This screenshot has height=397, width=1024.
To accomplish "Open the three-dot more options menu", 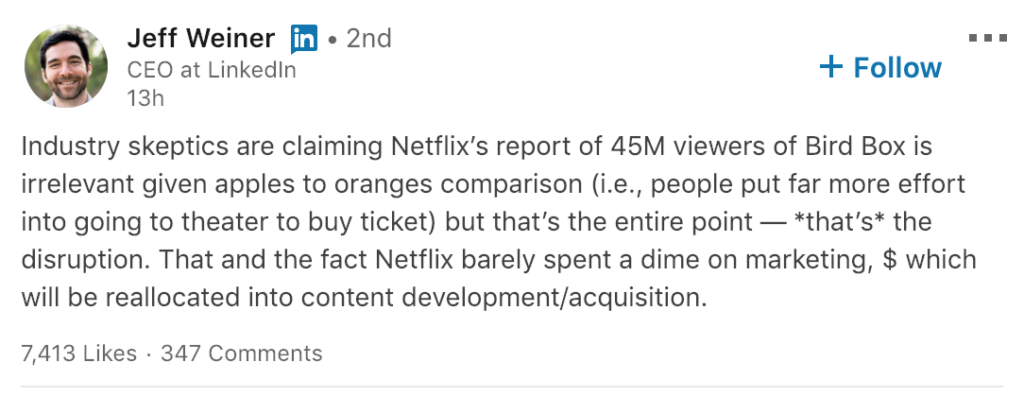I will 987,39.
